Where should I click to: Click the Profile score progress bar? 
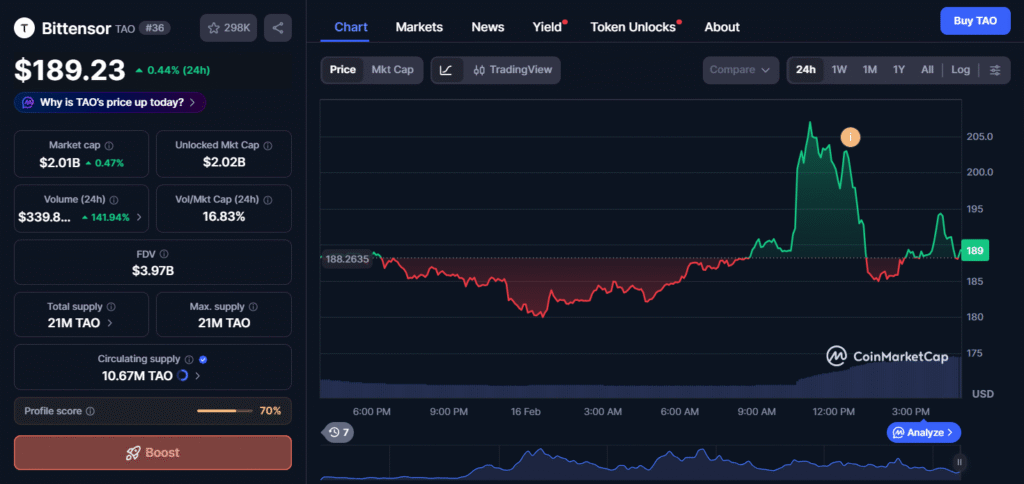(x=224, y=411)
